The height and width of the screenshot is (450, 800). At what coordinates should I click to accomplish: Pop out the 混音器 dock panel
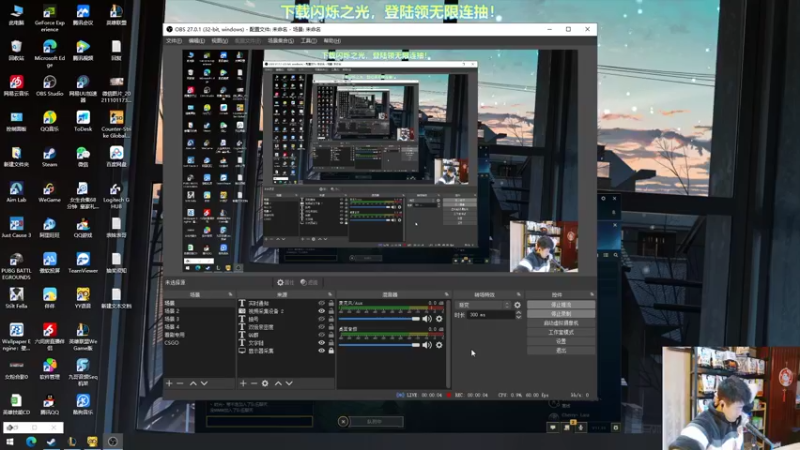(x=446, y=294)
